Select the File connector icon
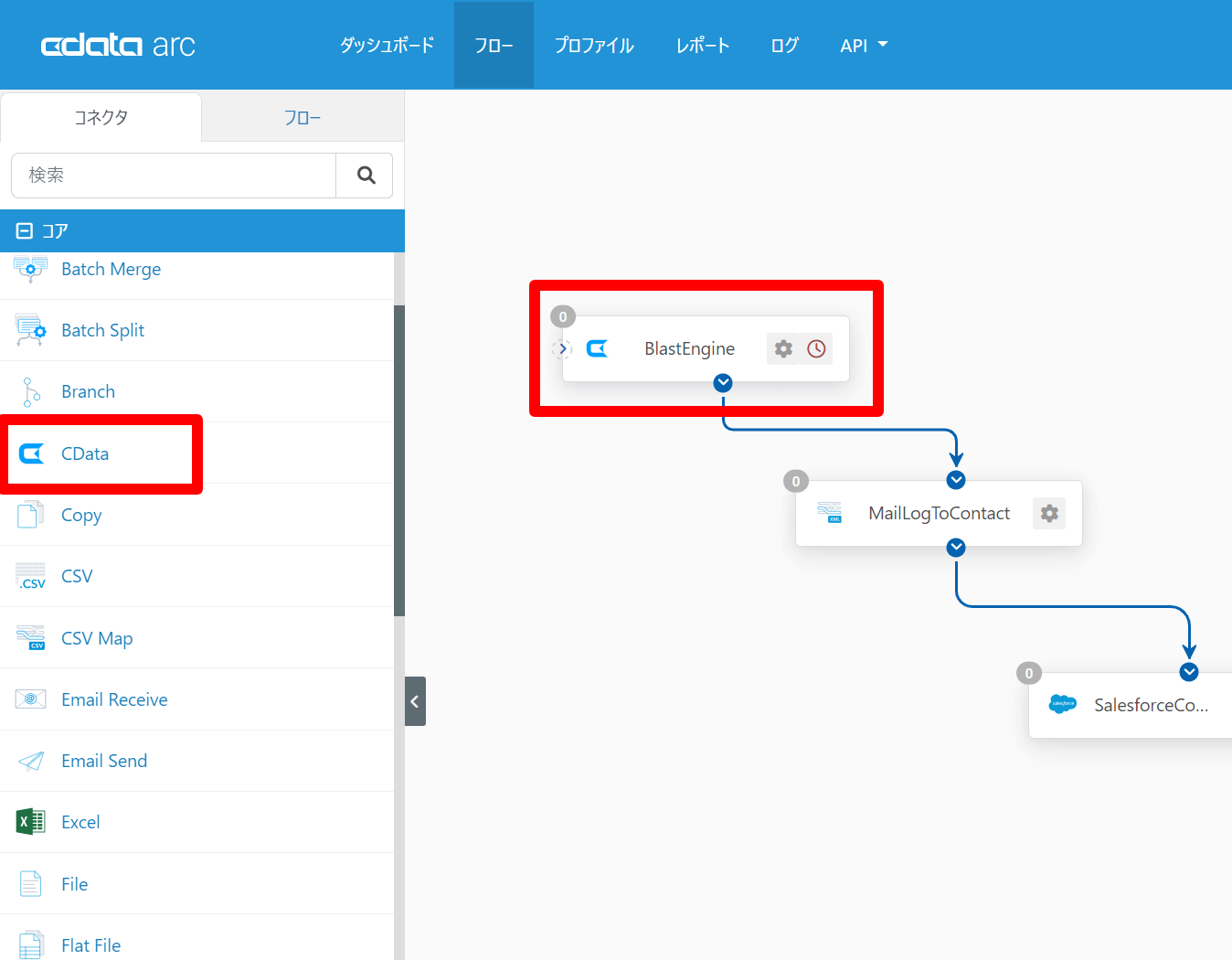This screenshot has height=960, width=1232. click(x=30, y=884)
